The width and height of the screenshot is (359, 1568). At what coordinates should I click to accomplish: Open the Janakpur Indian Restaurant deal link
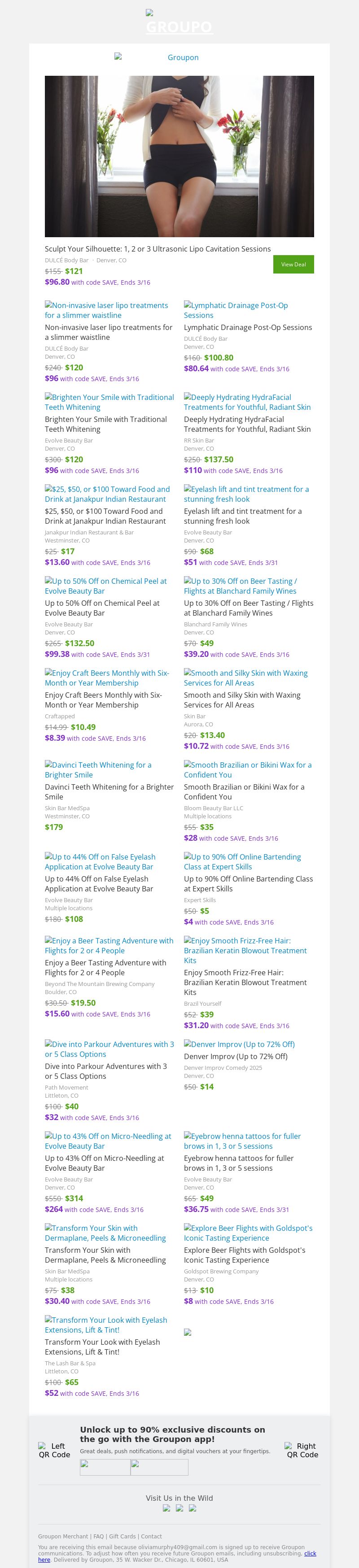point(107,494)
